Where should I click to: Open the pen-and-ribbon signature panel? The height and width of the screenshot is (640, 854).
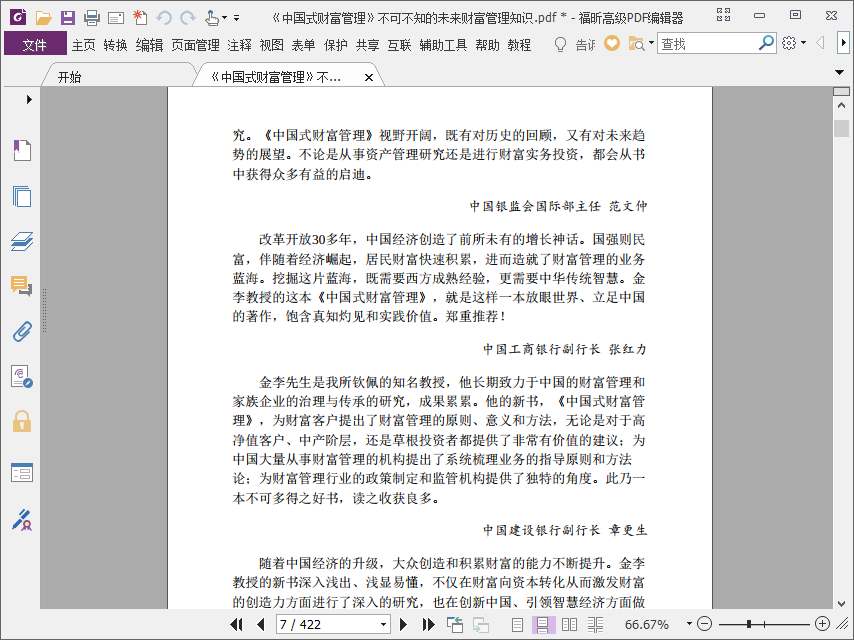22,520
